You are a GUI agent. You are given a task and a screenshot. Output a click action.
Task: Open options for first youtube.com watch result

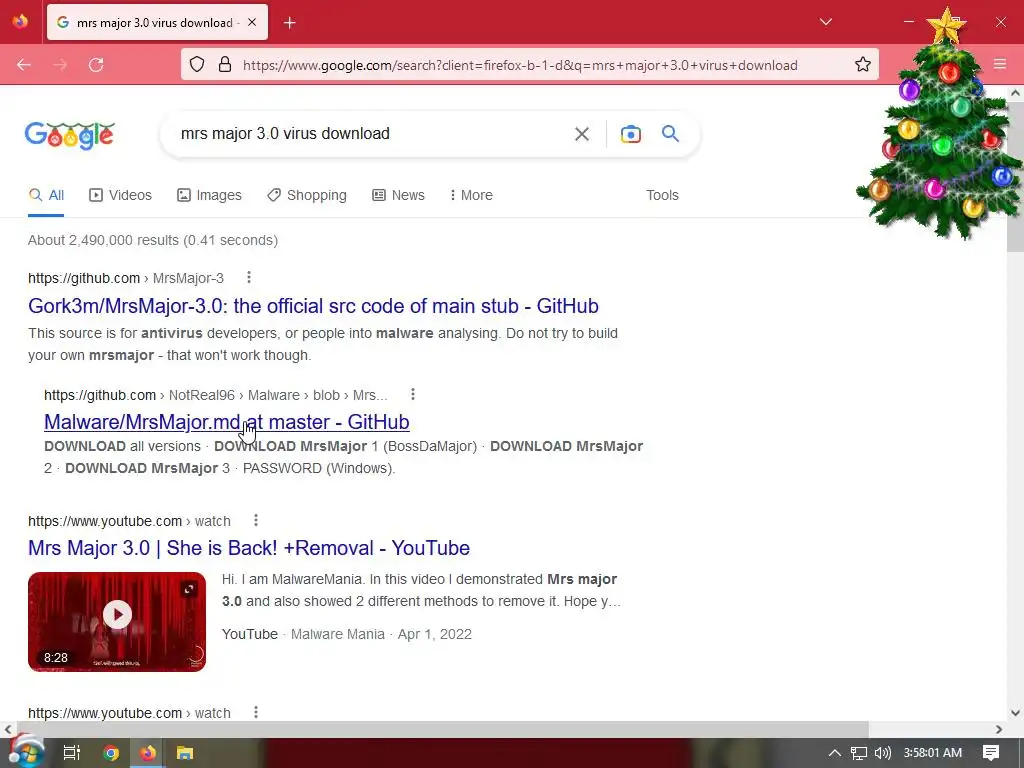256,520
